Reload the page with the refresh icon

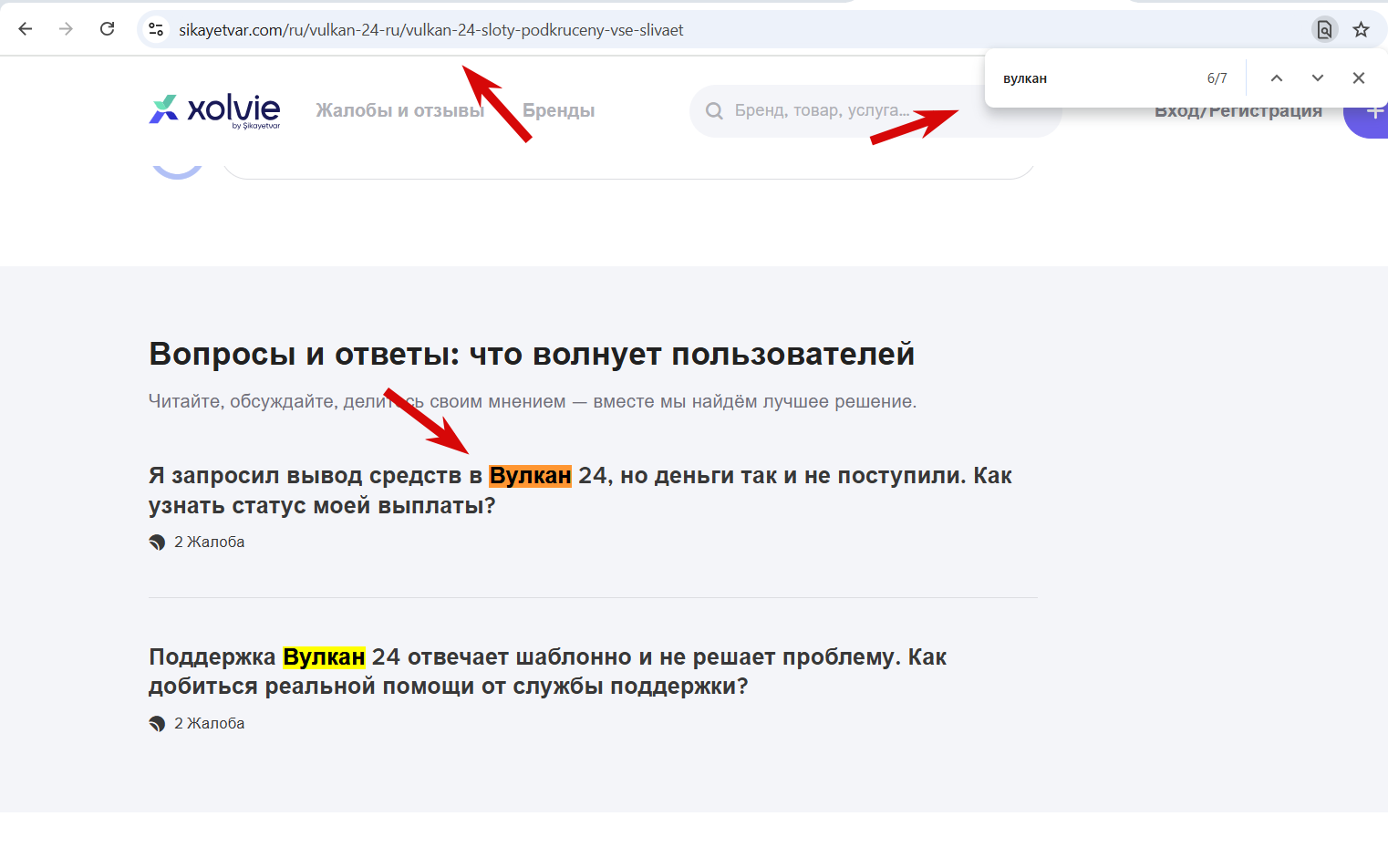(107, 29)
